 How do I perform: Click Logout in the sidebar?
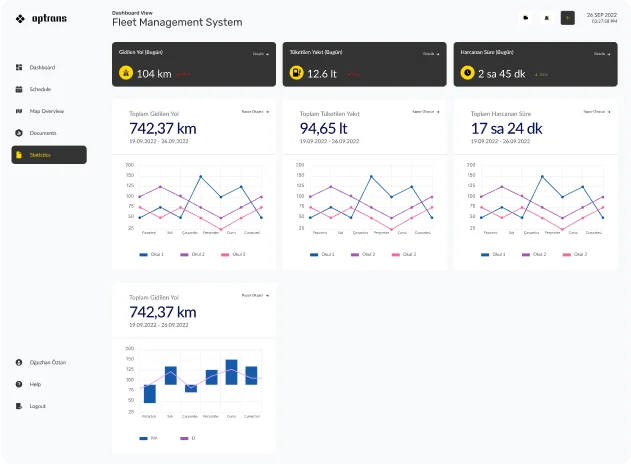pos(37,406)
